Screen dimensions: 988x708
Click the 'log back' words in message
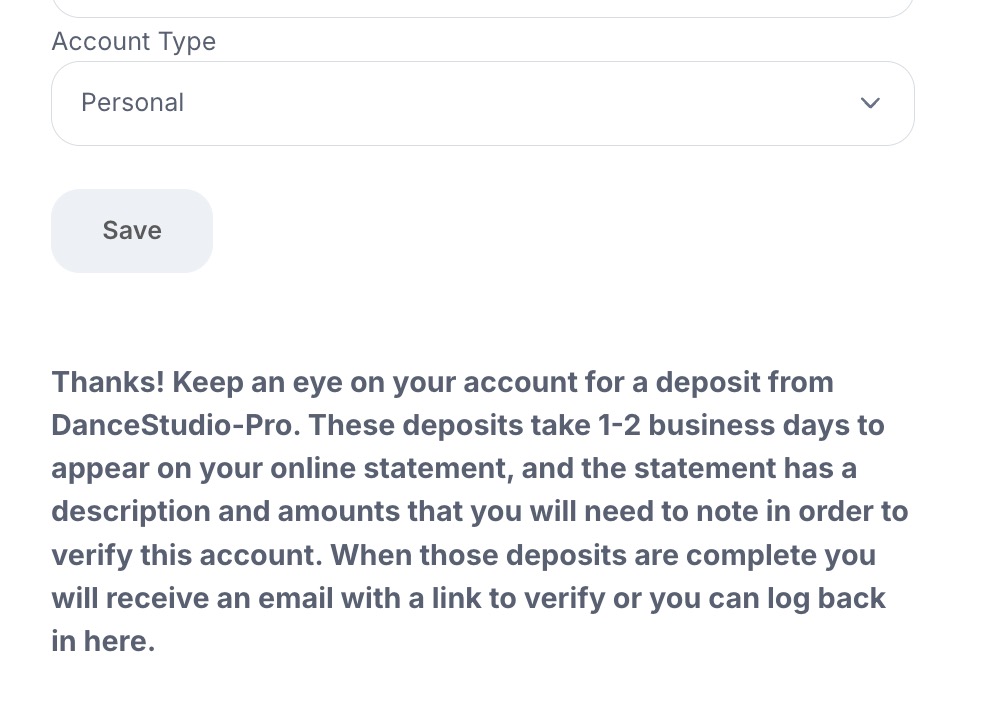point(826,598)
